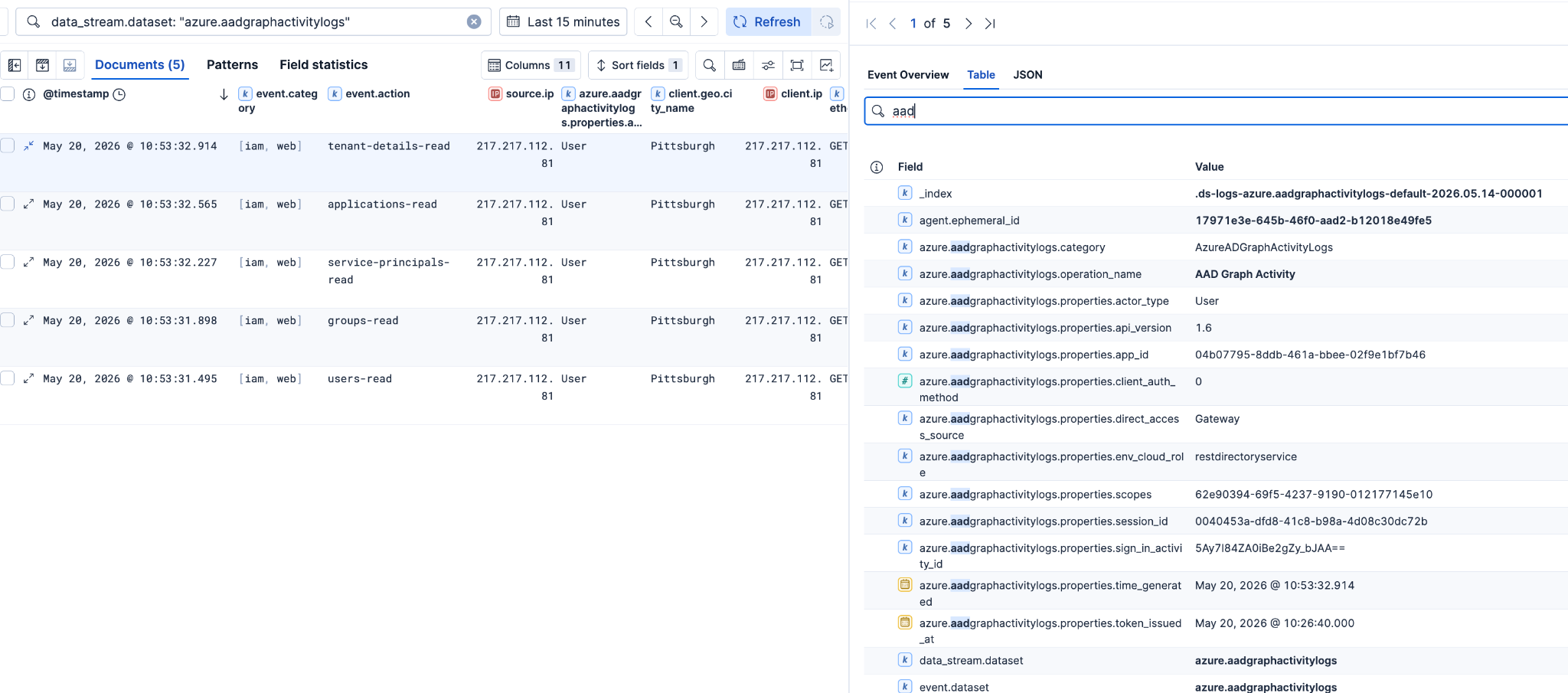The width and height of the screenshot is (1568, 693).
Task: Click the search icon in the field filter box
Action: tap(878, 111)
